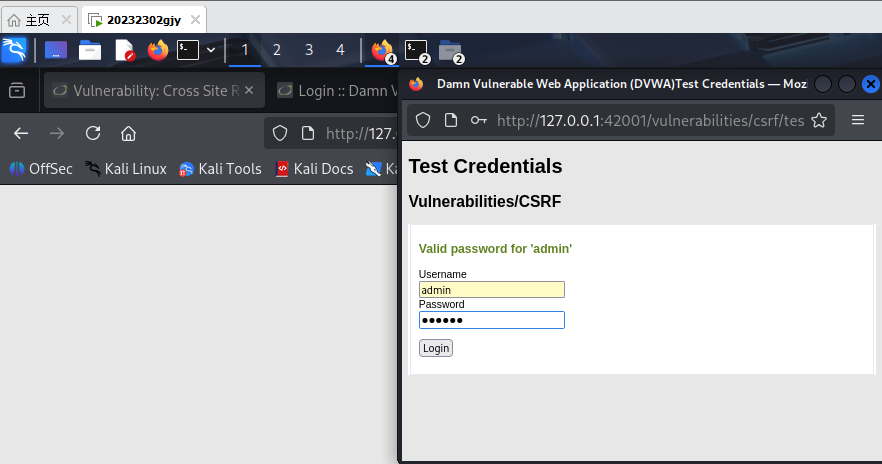
Task: Click the folder taskbar group with 2 windows
Action: pyautogui.click(x=451, y=51)
